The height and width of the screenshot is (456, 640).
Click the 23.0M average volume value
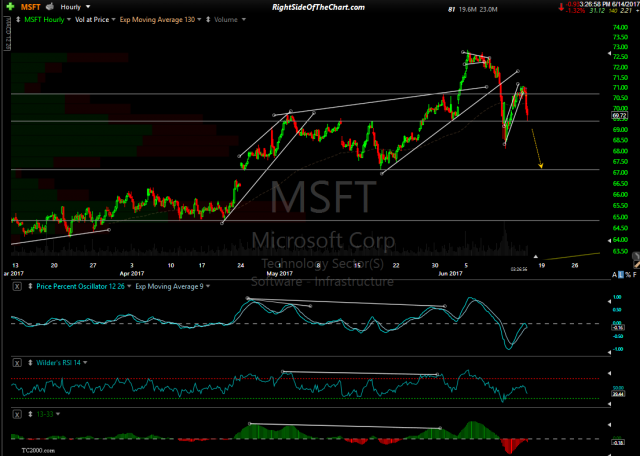pos(488,9)
